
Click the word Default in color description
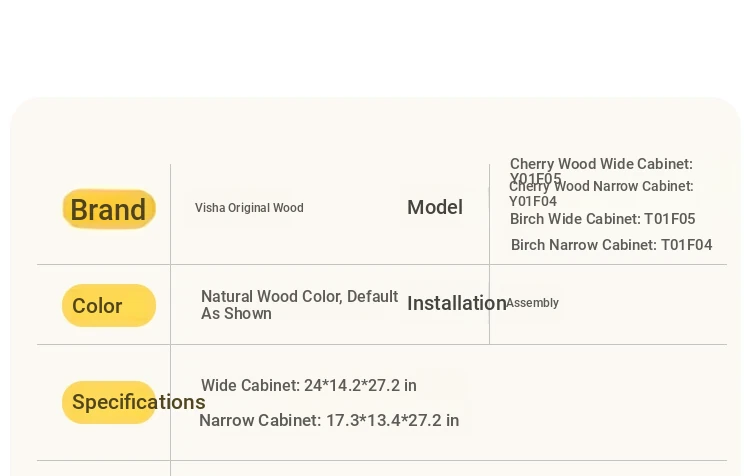click(373, 296)
